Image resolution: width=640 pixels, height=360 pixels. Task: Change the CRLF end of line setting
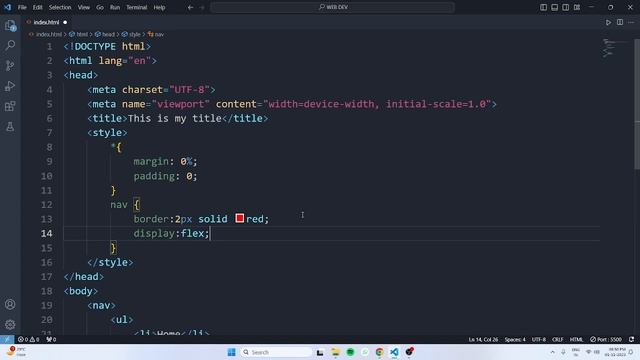[558, 339]
